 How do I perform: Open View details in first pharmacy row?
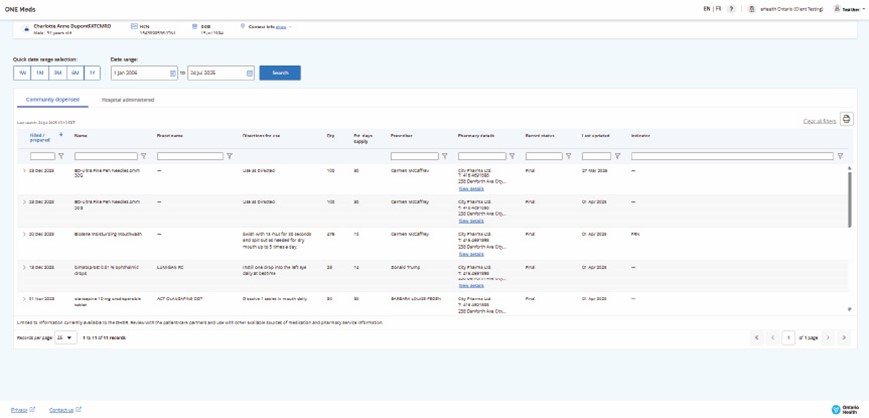tap(471, 188)
